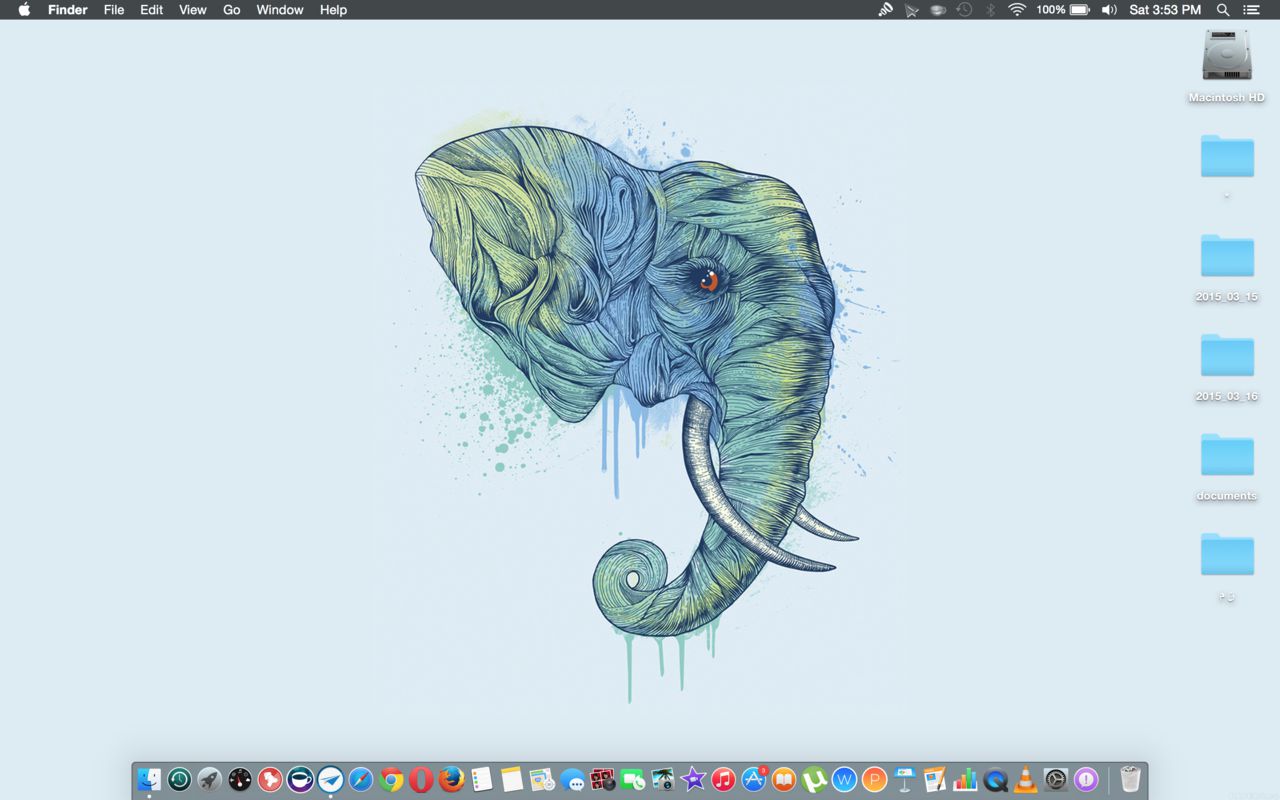The width and height of the screenshot is (1280, 800).
Task: Click the battery 100% indicator
Action: [x=1063, y=9]
